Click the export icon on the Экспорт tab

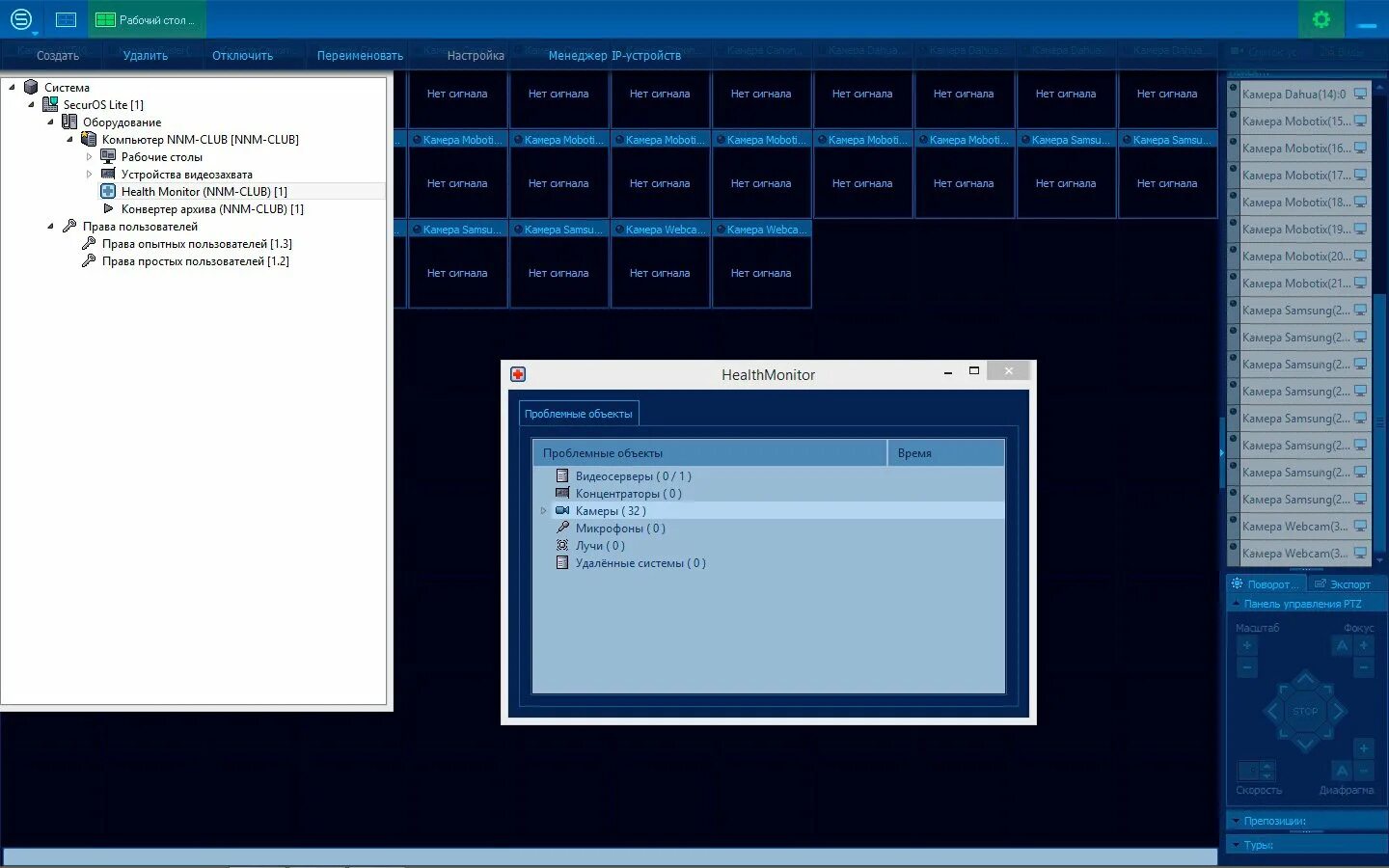point(1322,583)
